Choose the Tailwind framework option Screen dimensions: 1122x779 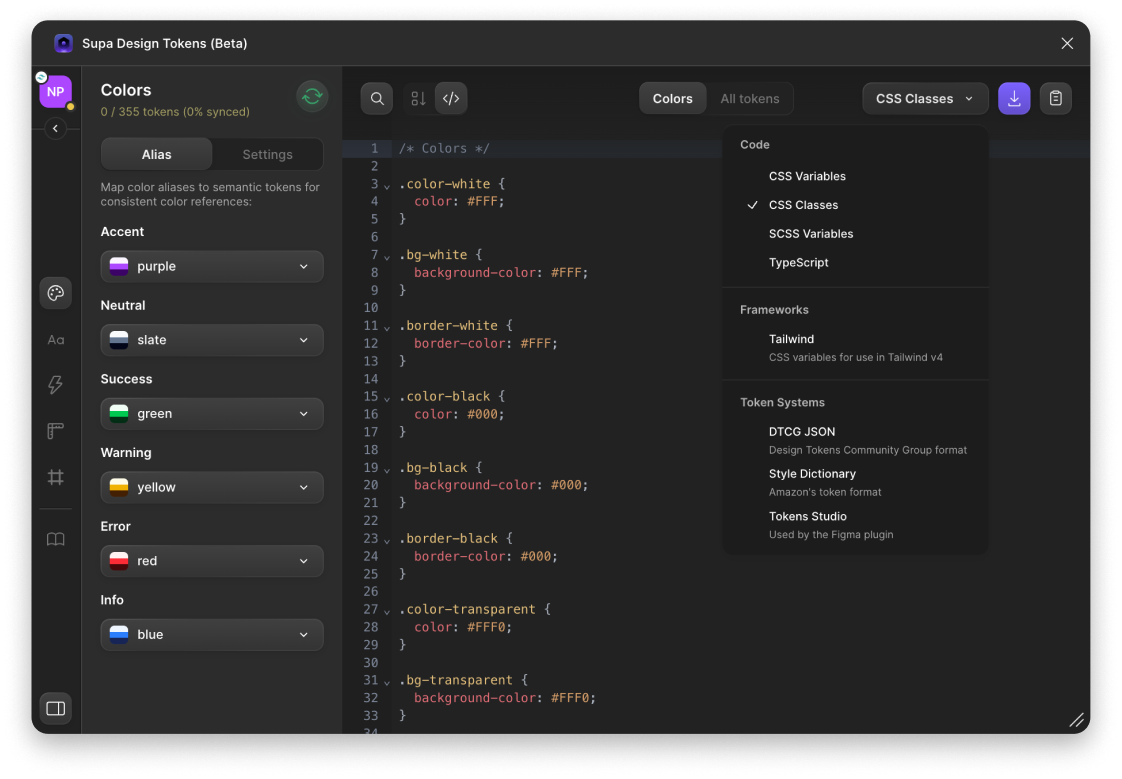856,348
